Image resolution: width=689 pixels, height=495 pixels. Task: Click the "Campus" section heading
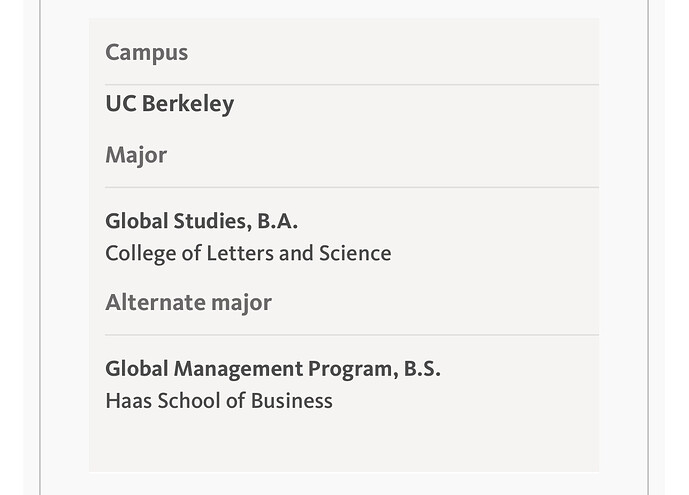pos(146,53)
